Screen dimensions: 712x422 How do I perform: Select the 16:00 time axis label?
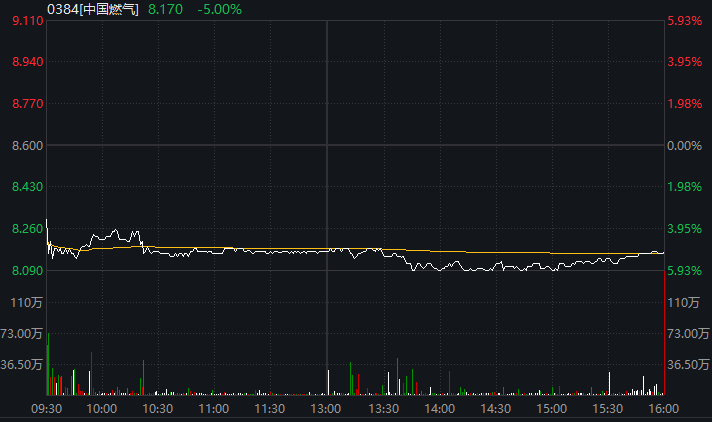pyautogui.click(x=664, y=408)
